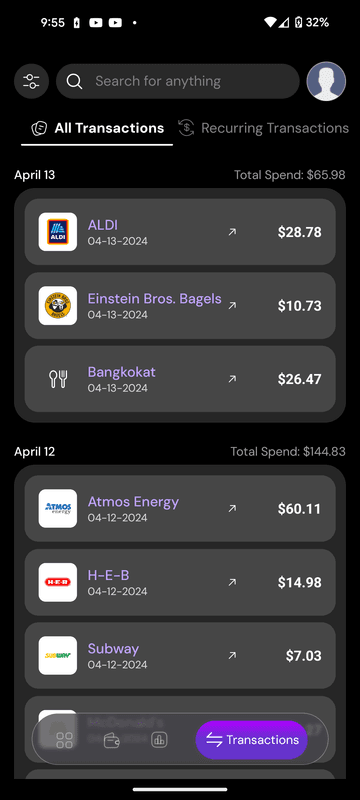The image size is (360, 800).
Task: Open the filter settings icon
Action: 31,81
